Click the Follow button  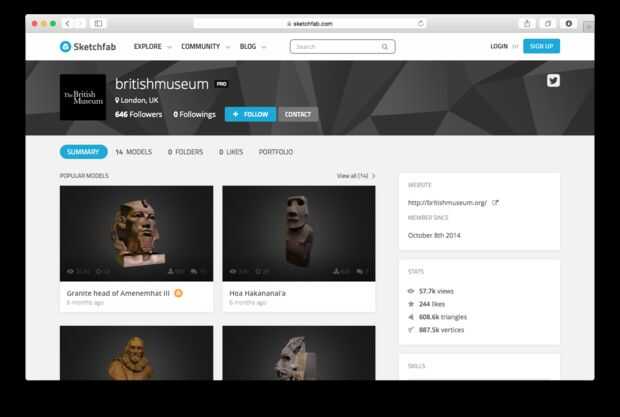click(x=250, y=114)
